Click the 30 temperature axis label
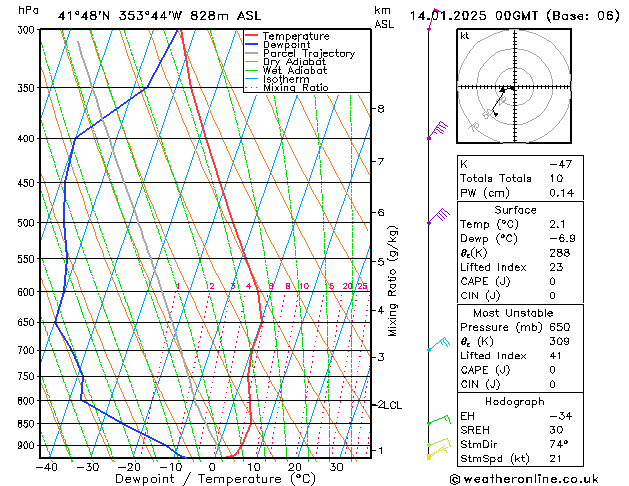This screenshot has height=486, width=629. (336, 467)
